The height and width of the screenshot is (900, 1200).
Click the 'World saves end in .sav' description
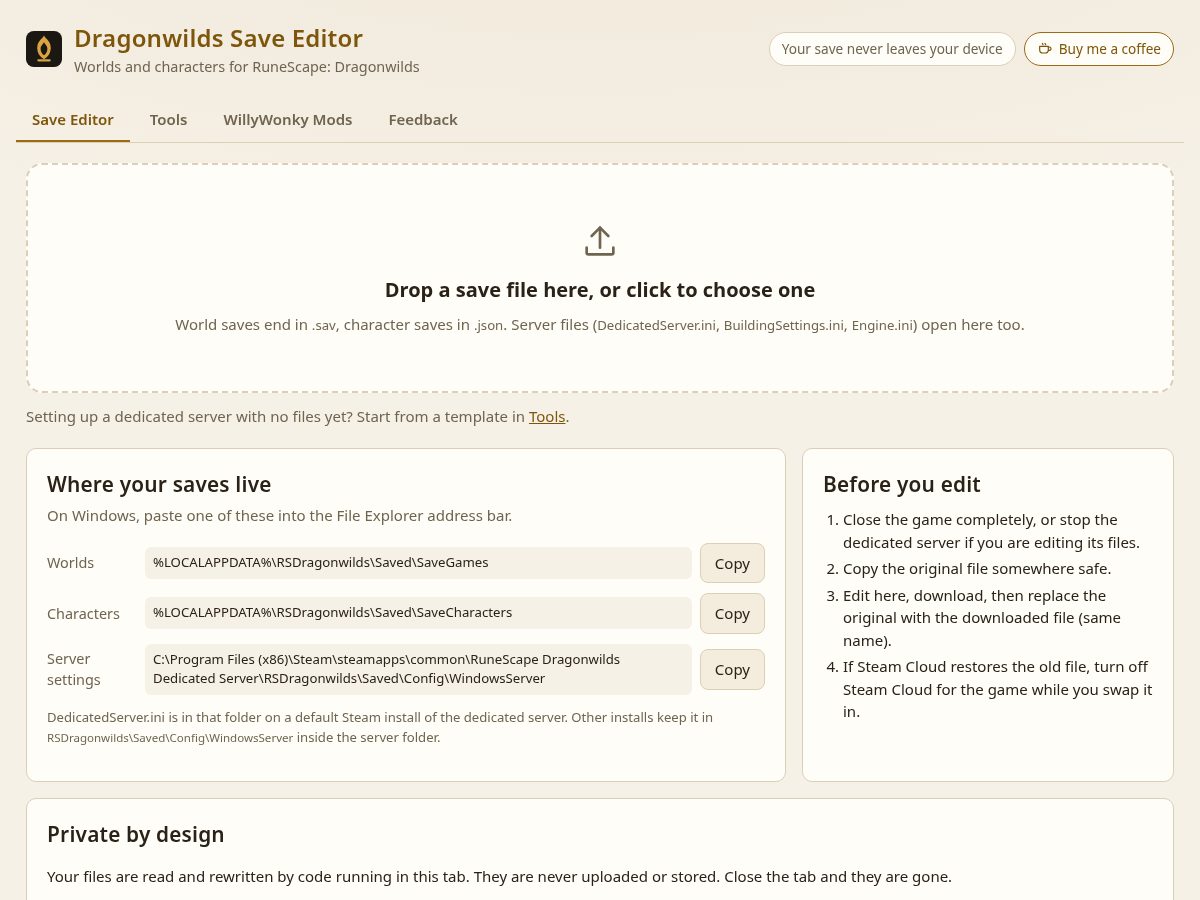(600, 325)
